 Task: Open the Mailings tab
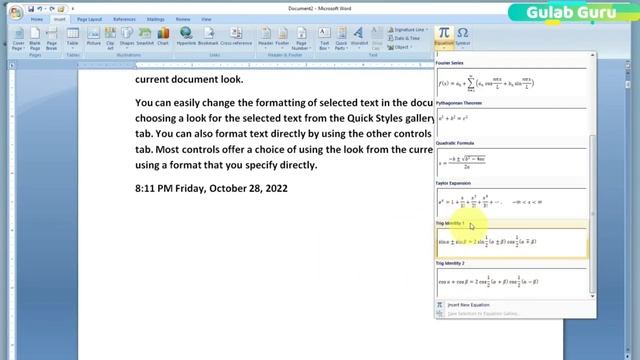tap(156, 19)
